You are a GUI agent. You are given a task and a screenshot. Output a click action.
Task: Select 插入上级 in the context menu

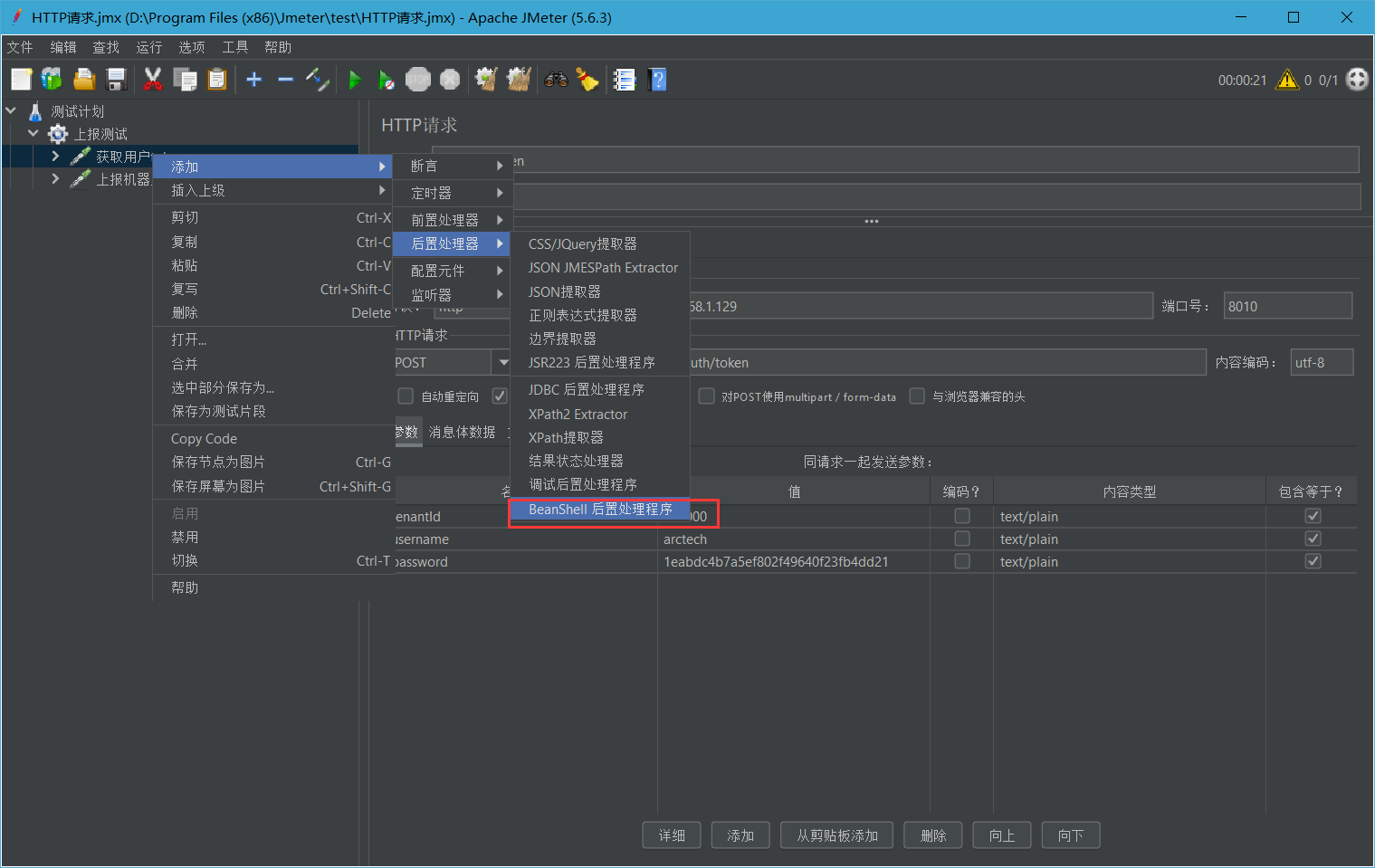pos(272,190)
